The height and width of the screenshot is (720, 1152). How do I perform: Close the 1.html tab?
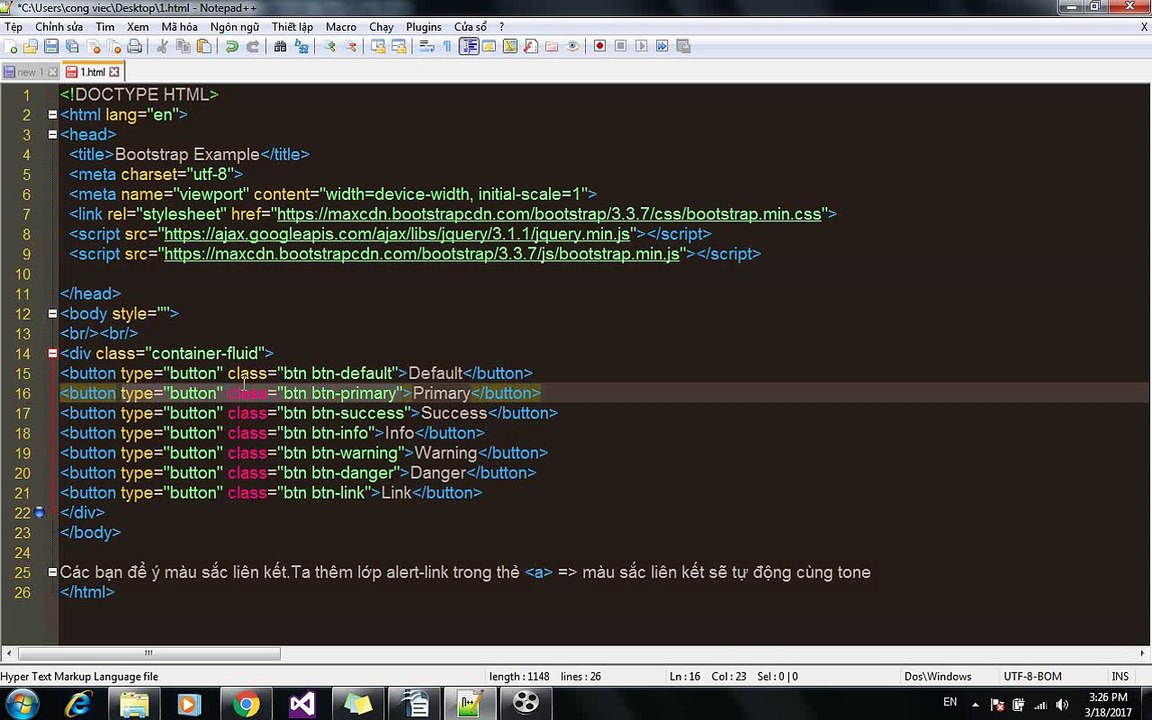pos(114,72)
